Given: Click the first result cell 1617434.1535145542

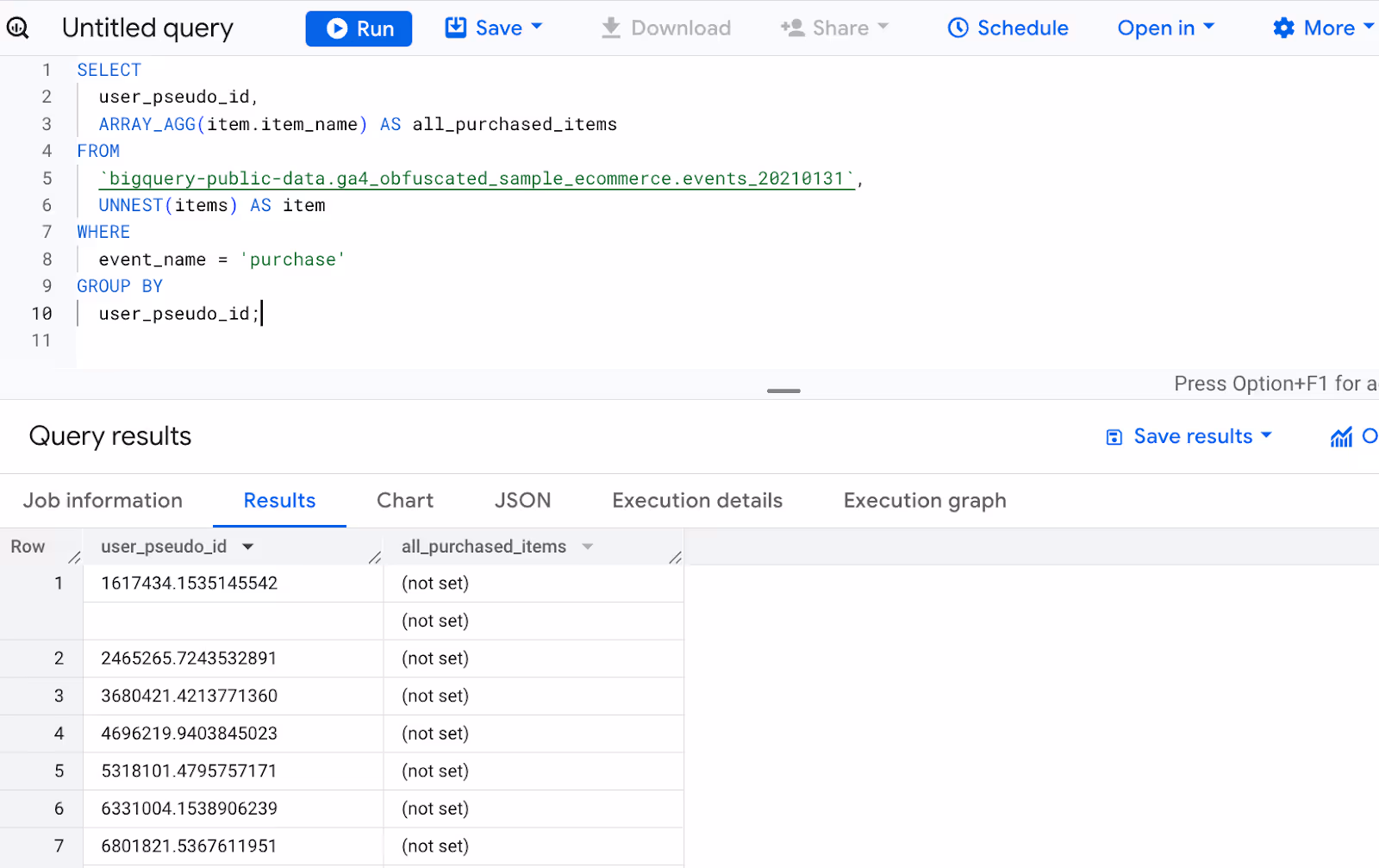Looking at the screenshot, I should (x=190, y=584).
